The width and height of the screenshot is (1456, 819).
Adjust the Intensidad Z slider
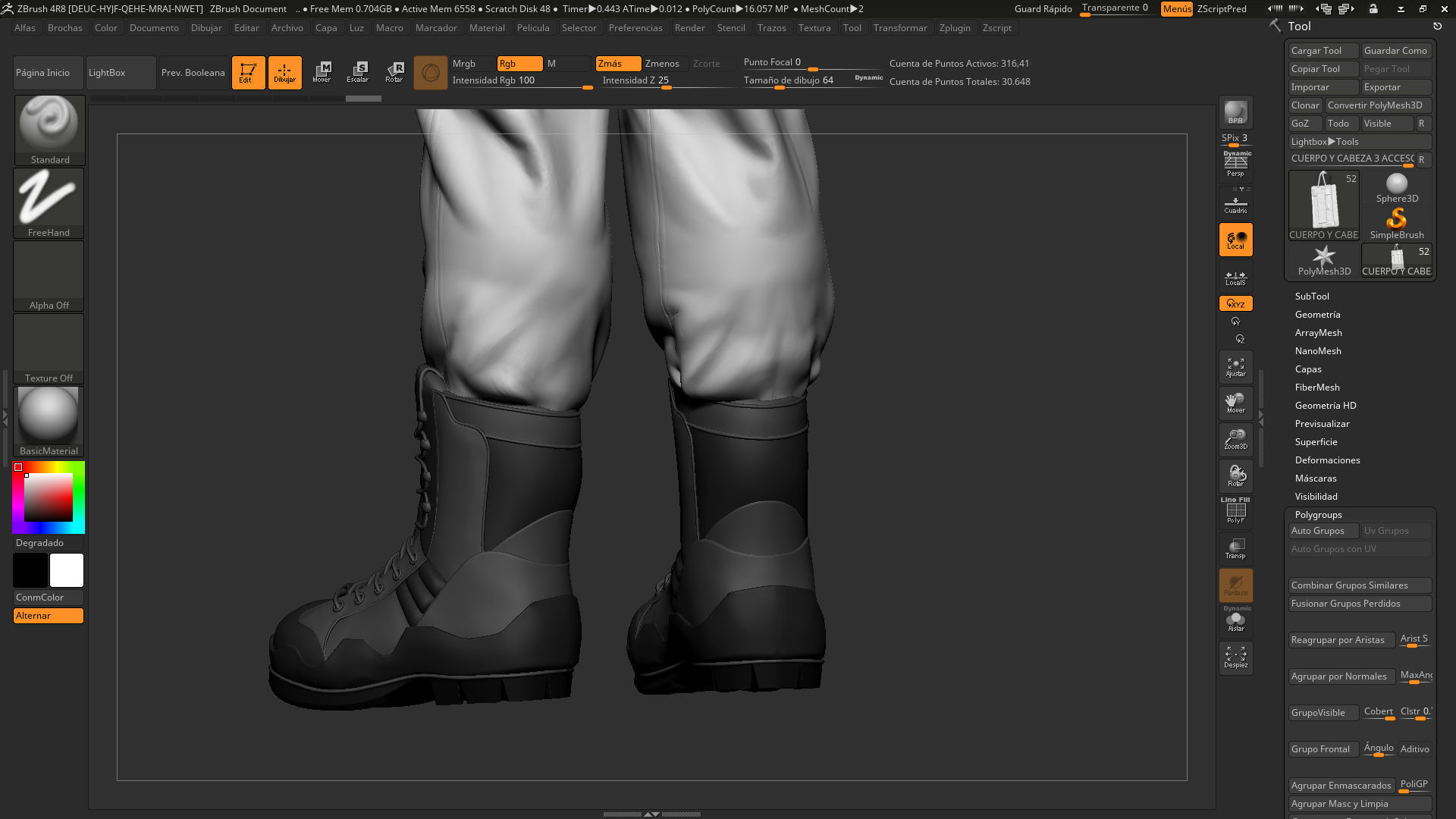667,81
